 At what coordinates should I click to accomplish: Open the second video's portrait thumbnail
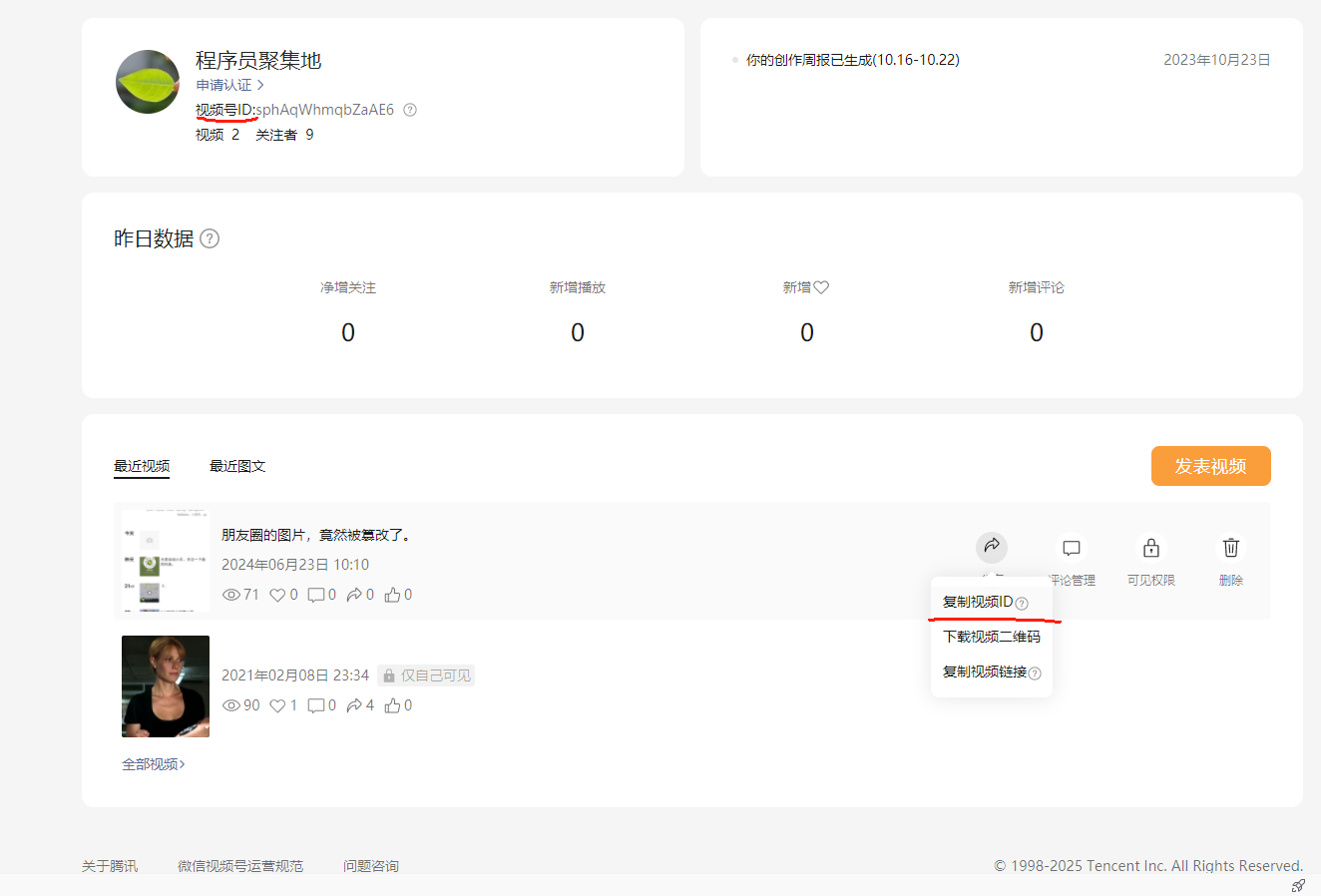point(166,686)
